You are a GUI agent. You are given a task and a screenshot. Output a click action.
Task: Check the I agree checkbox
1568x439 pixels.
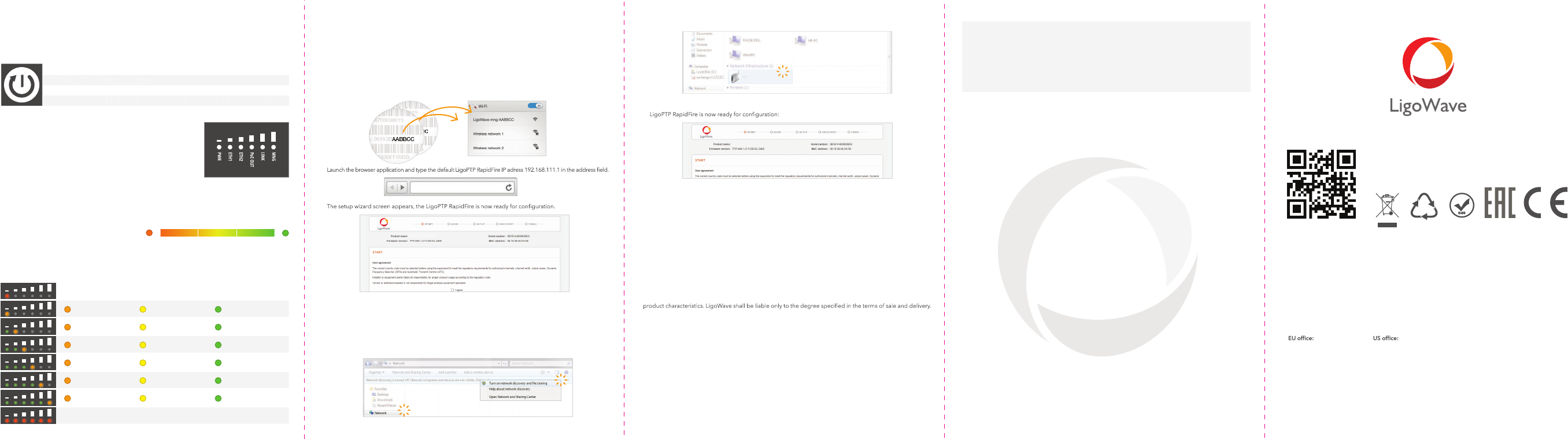(452, 290)
